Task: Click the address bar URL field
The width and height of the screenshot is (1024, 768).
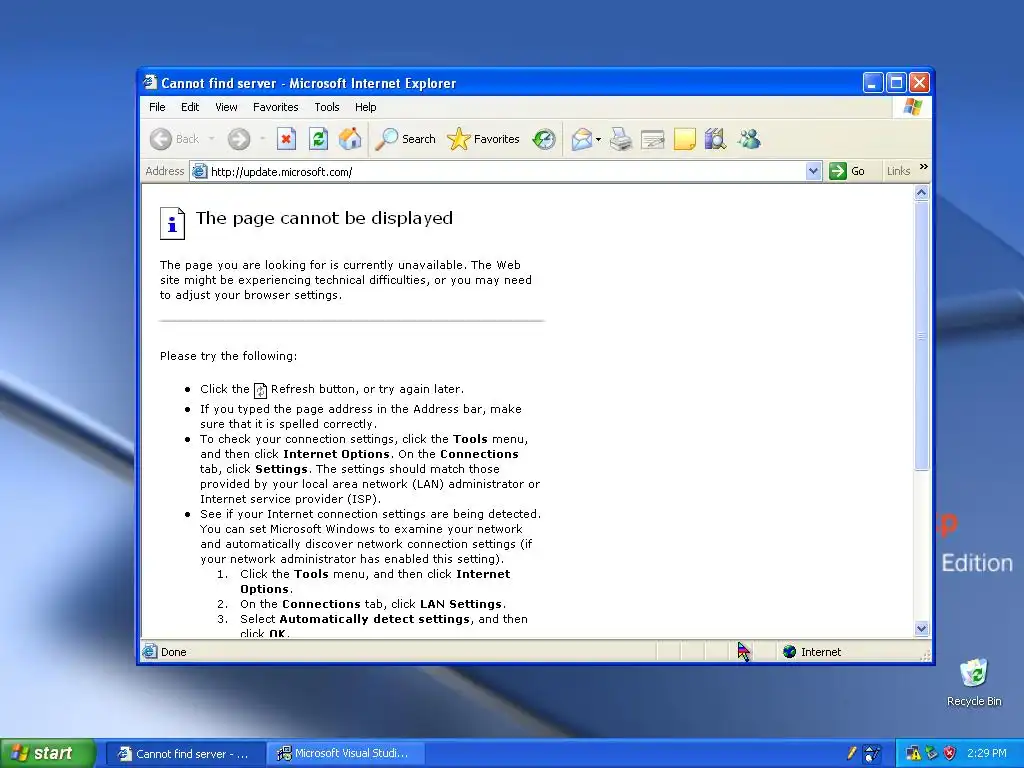Action: (x=506, y=172)
